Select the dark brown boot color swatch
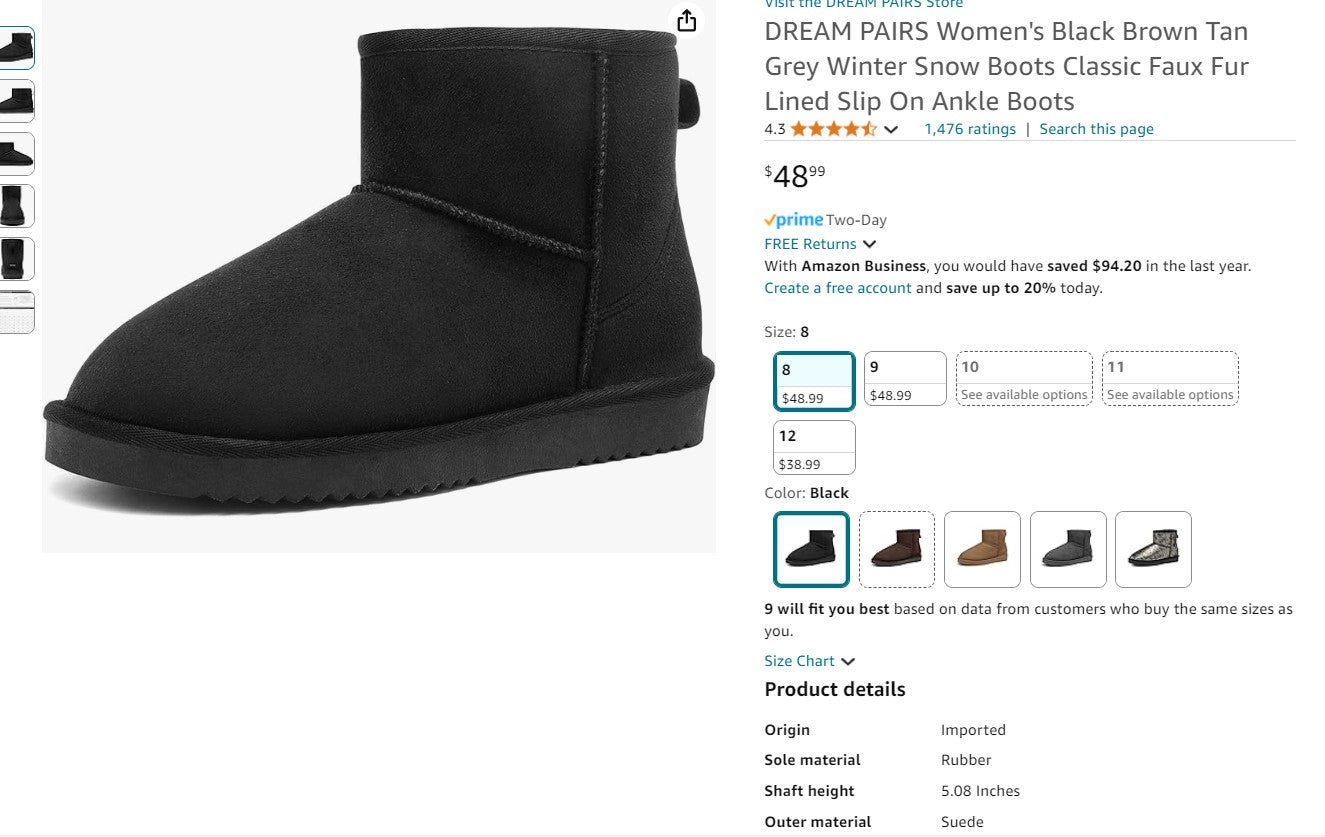Screen dimensions: 1325x837 pos(896,549)
